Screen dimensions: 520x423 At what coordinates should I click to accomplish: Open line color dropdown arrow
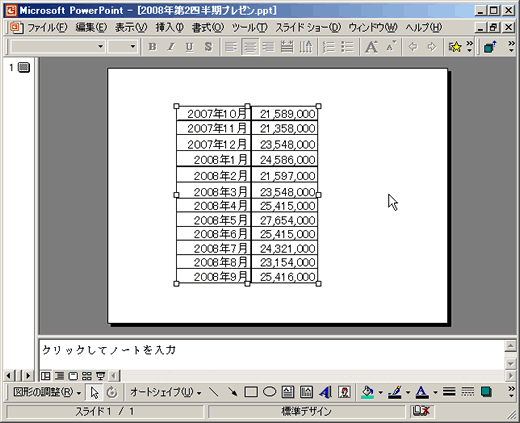408,393
